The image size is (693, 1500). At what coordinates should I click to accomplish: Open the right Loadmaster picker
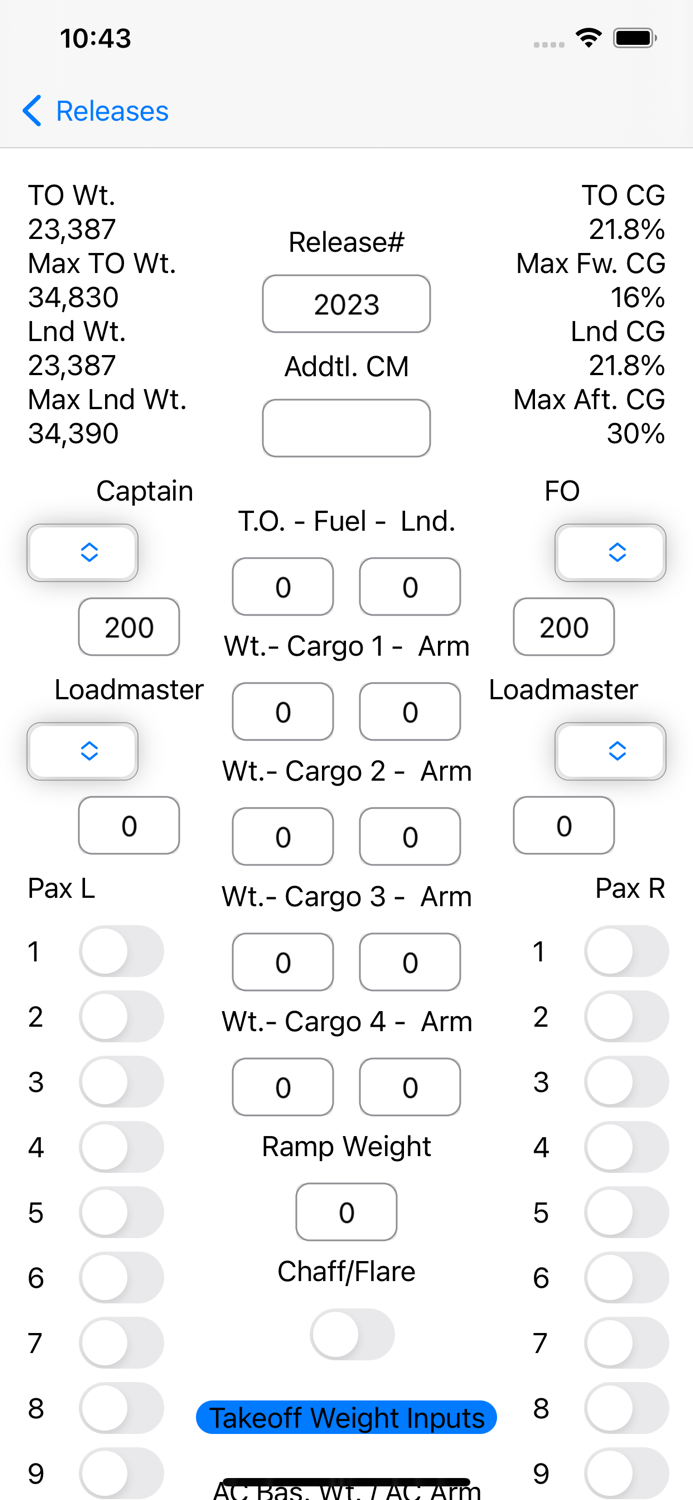click(610, 751)
